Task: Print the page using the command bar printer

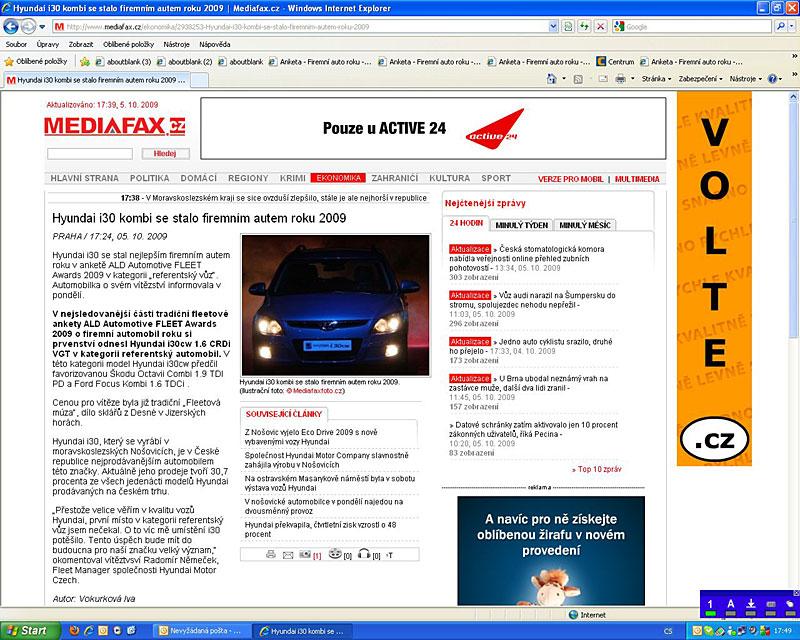Action: click(620, 79)
